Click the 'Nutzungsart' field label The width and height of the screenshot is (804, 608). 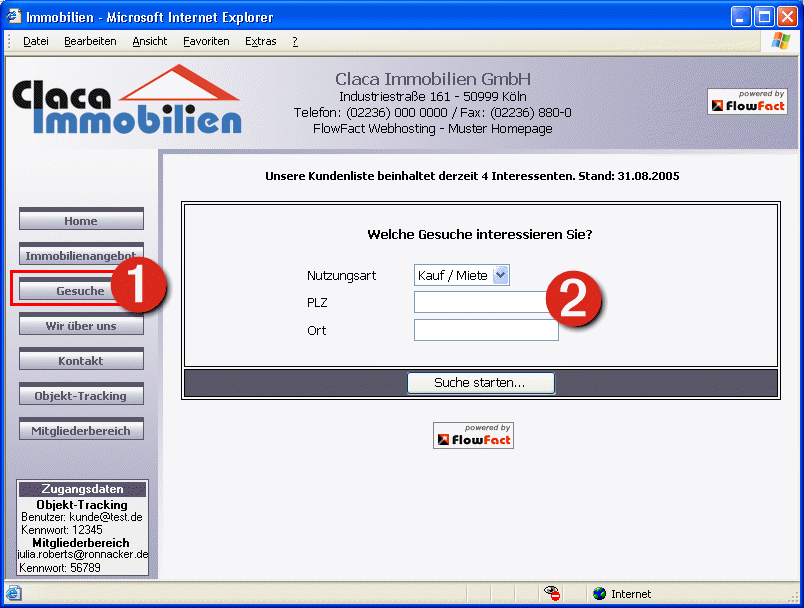(341, 276)
